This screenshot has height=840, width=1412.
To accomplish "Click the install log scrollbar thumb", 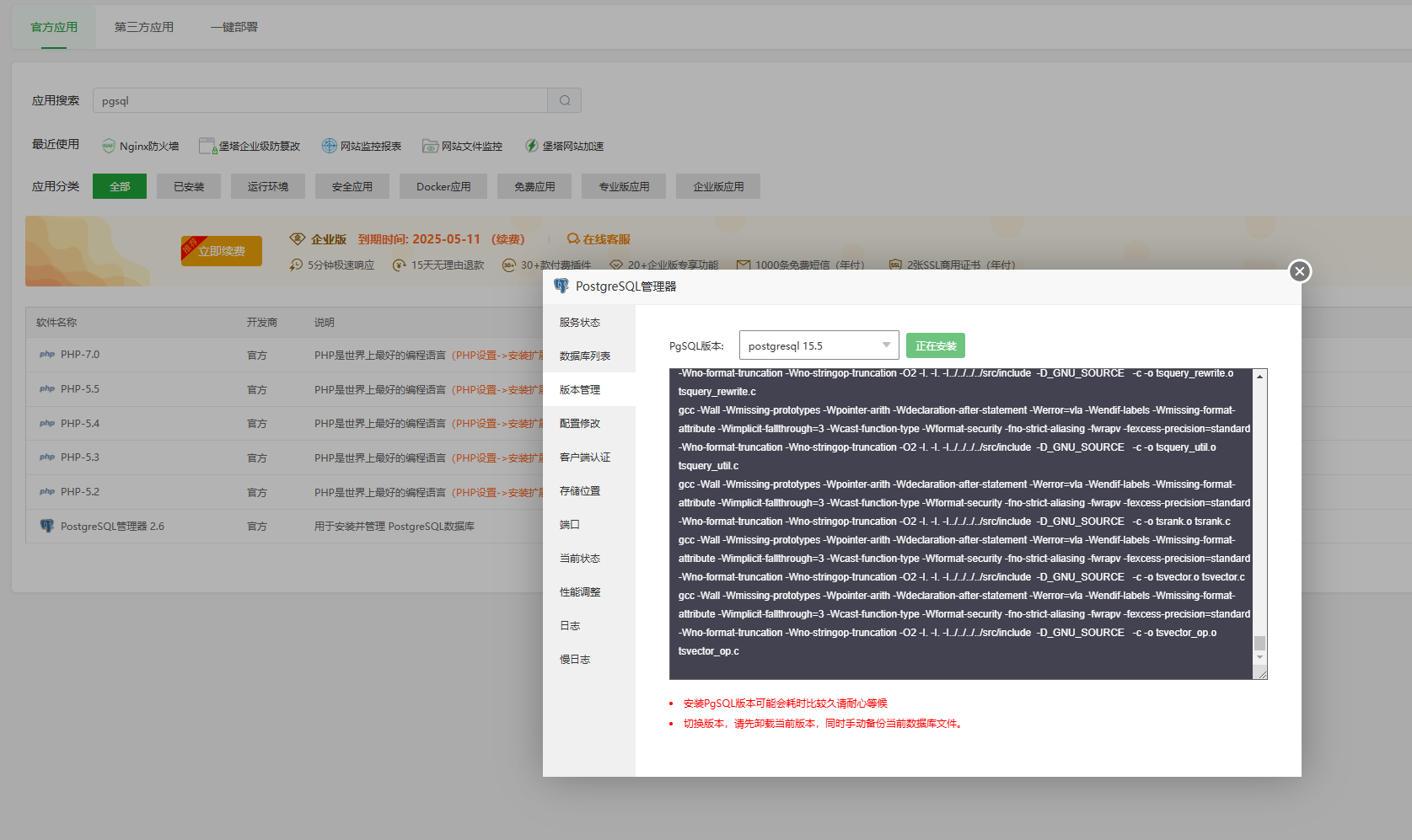I will click(x=1259, y=643).
